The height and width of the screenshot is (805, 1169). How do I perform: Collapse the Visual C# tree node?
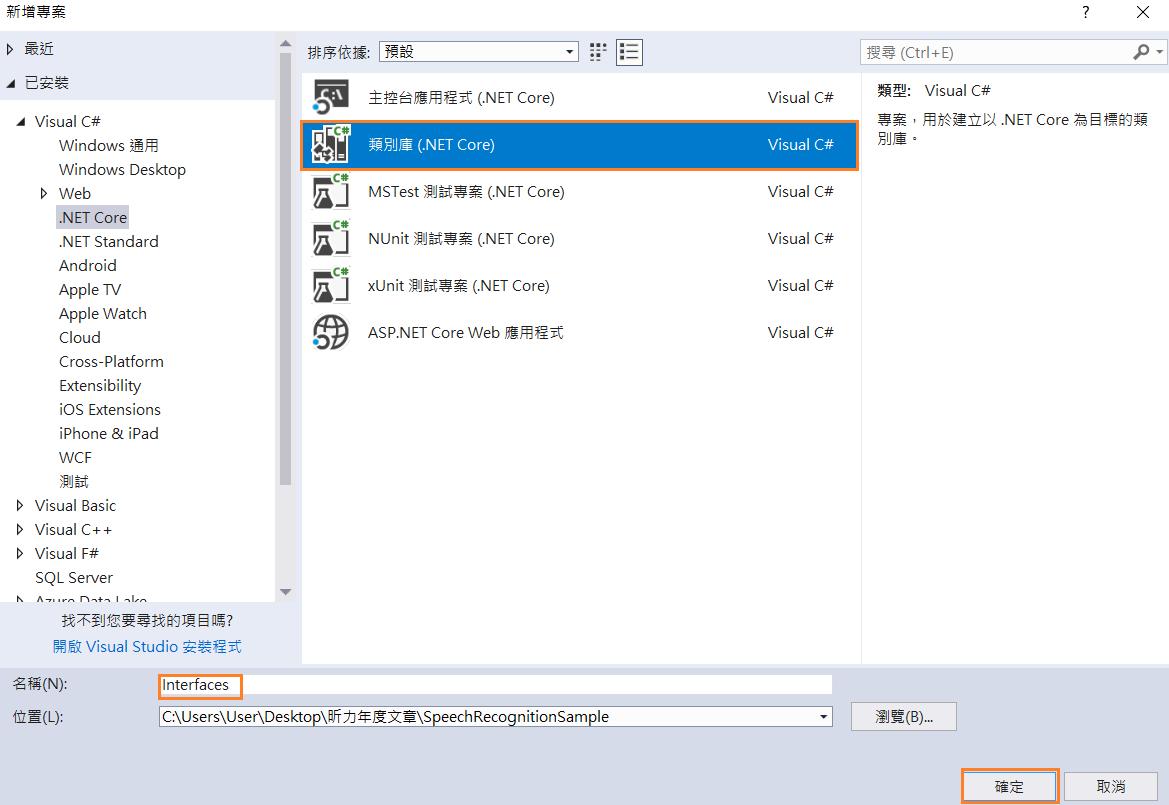(x=21, y=121)
